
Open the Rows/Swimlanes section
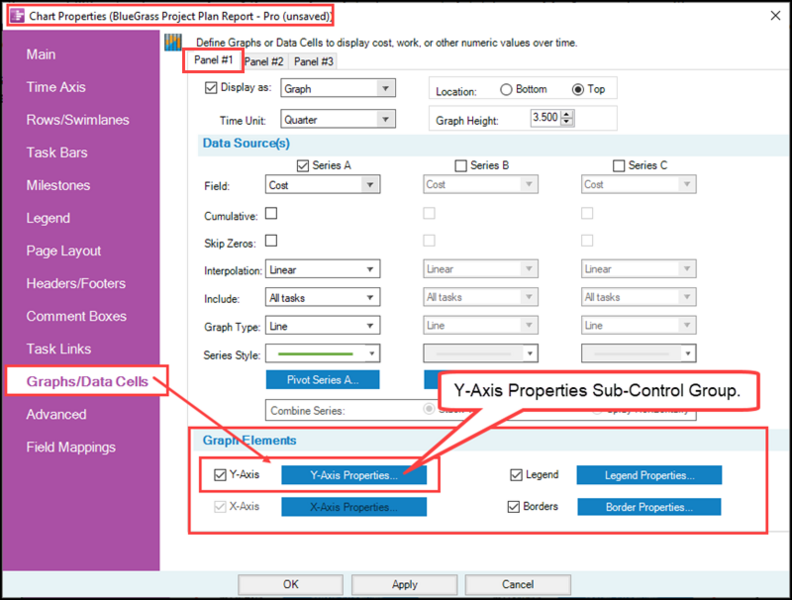[78, 120]
